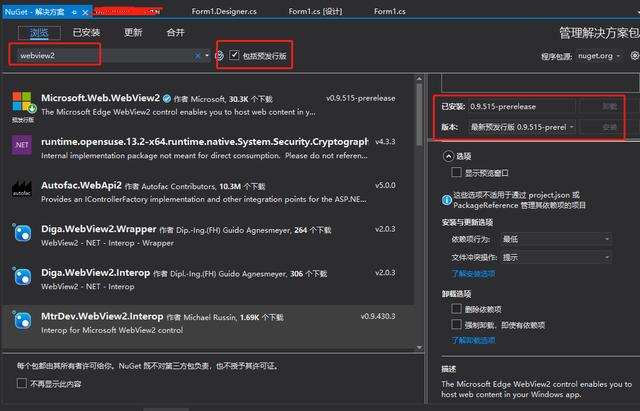640x411 pixels.
Task: Click the v5.0.0 version label
Action: click(385, 185)
